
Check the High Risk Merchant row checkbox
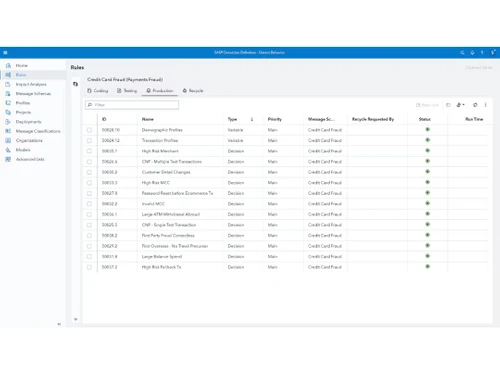(89, 151)
